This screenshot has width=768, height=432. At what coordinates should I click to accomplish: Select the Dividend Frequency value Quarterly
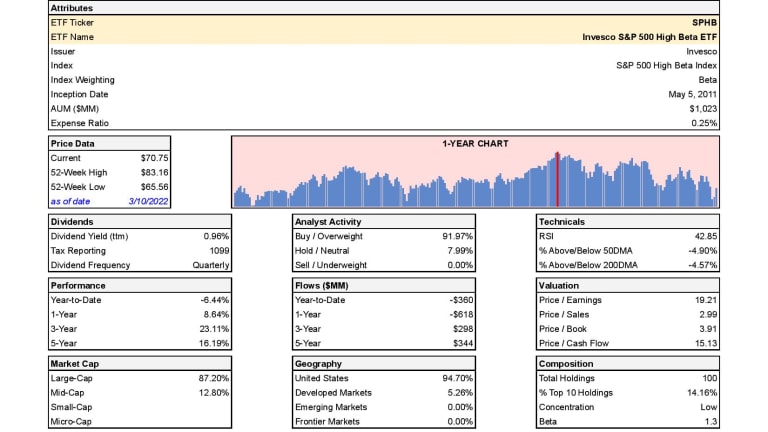coord(211,265)
